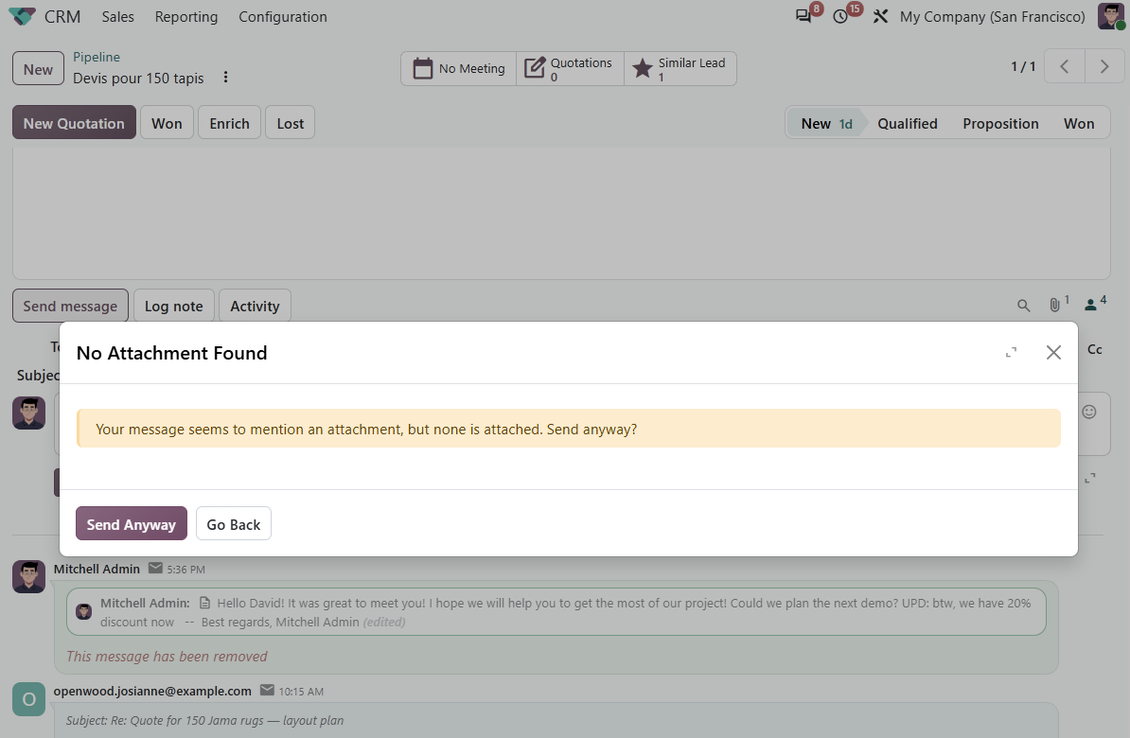The height and width of the screenshot is (738, 1130).
Task: Mark the lead as Lost
Action: click(x=290, y=123)
